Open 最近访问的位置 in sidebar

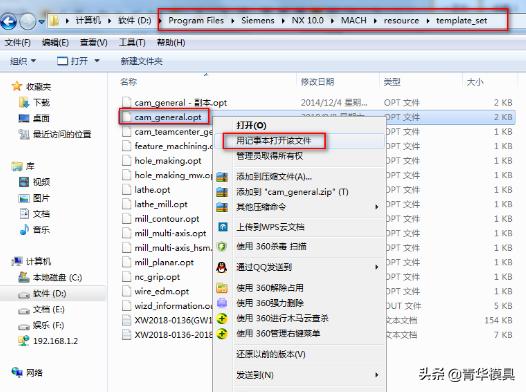[55, 134]
